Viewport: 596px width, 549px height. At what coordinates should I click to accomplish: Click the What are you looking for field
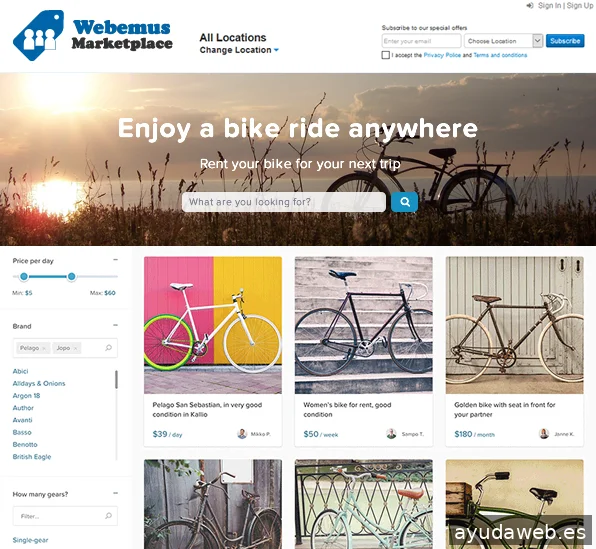[284, 202]
